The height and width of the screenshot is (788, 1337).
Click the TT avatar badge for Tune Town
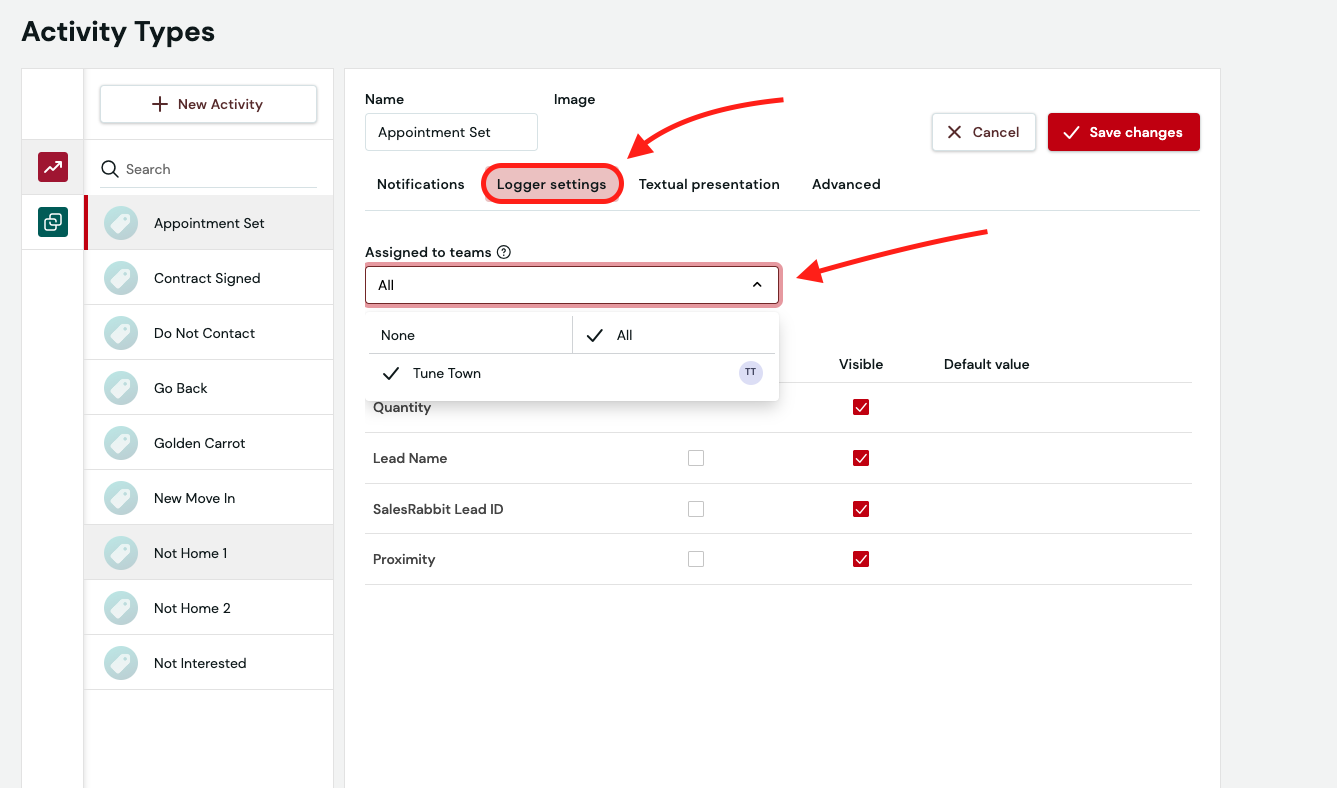pos(751,373)
